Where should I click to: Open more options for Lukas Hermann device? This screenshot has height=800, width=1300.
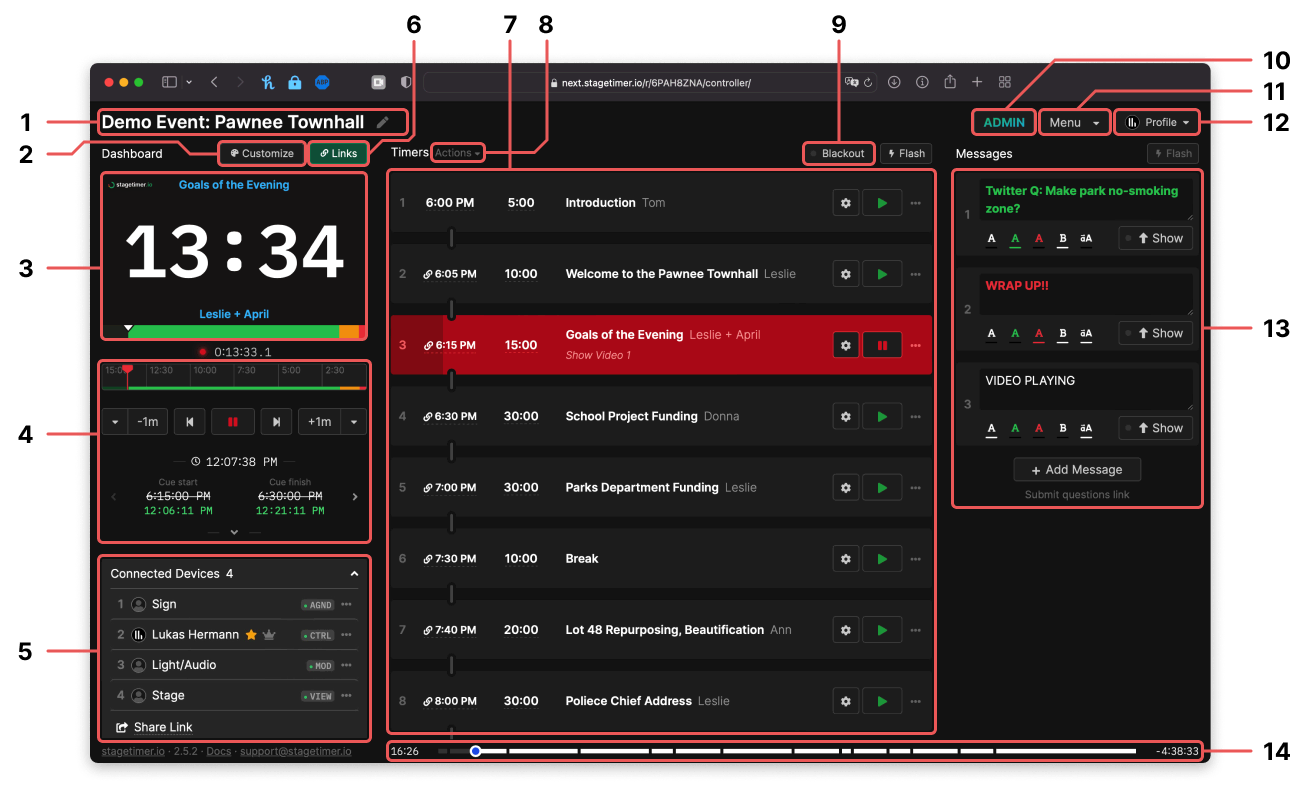click(x=346, y=635)
